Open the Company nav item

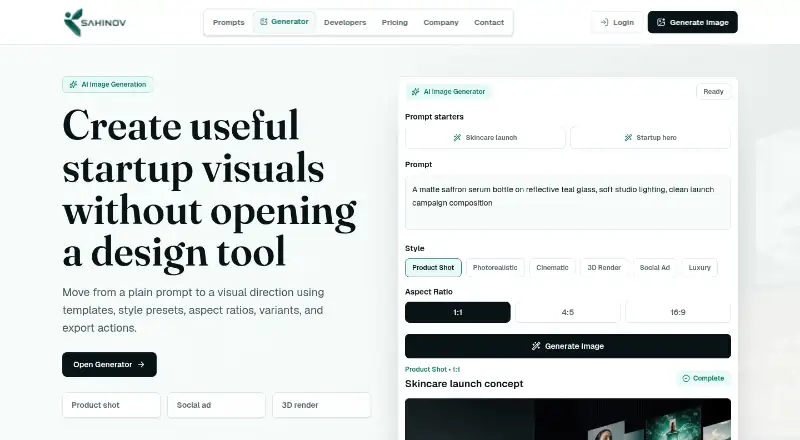pyautogui.click(x=441, y=22)
